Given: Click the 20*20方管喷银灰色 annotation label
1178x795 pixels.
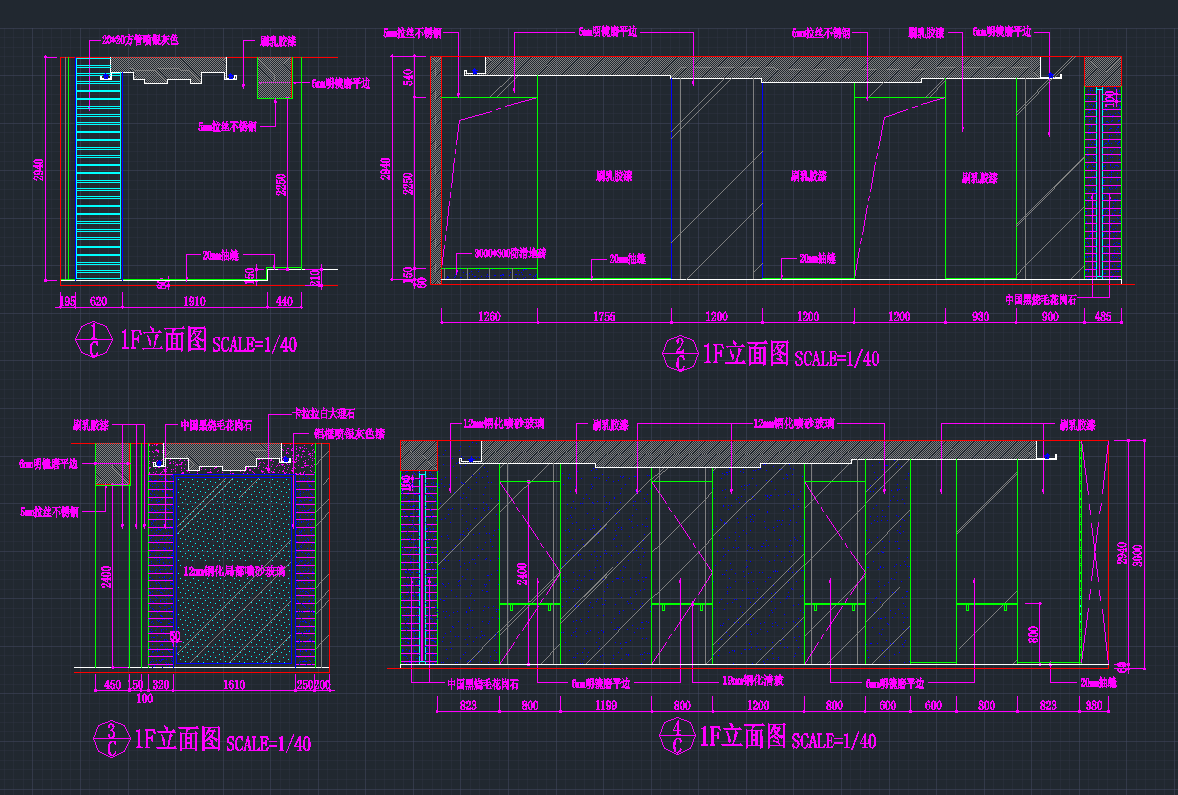Looking at the screenshot, I should pos(140,41).
